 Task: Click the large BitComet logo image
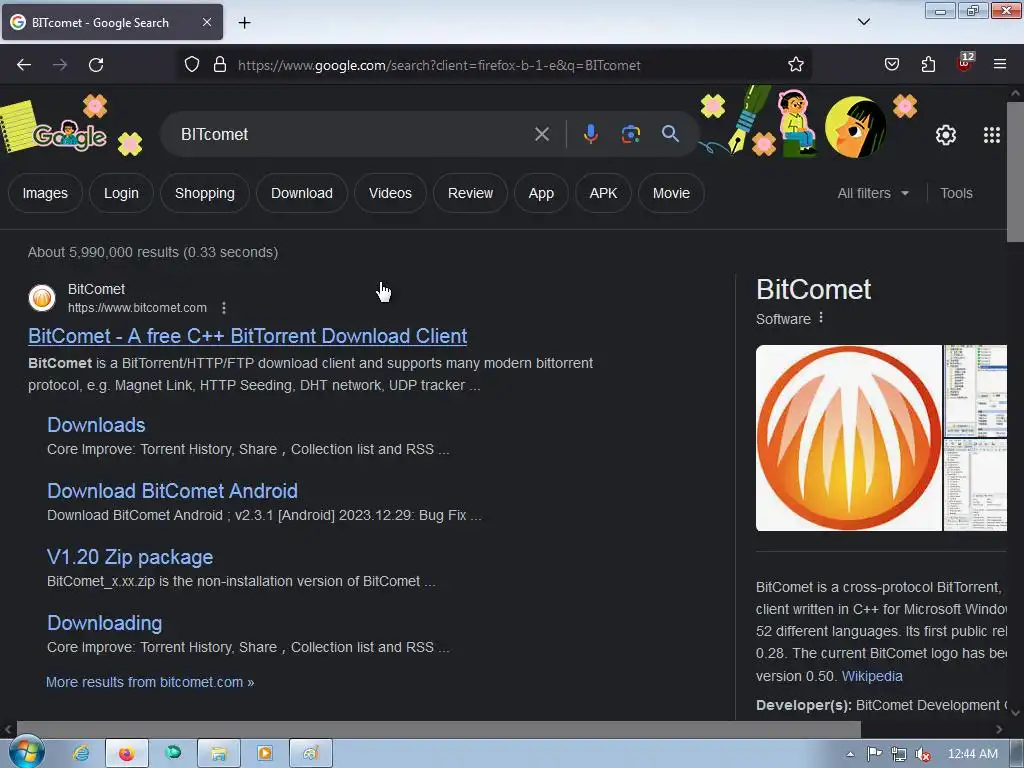click(x=848, y=438)
